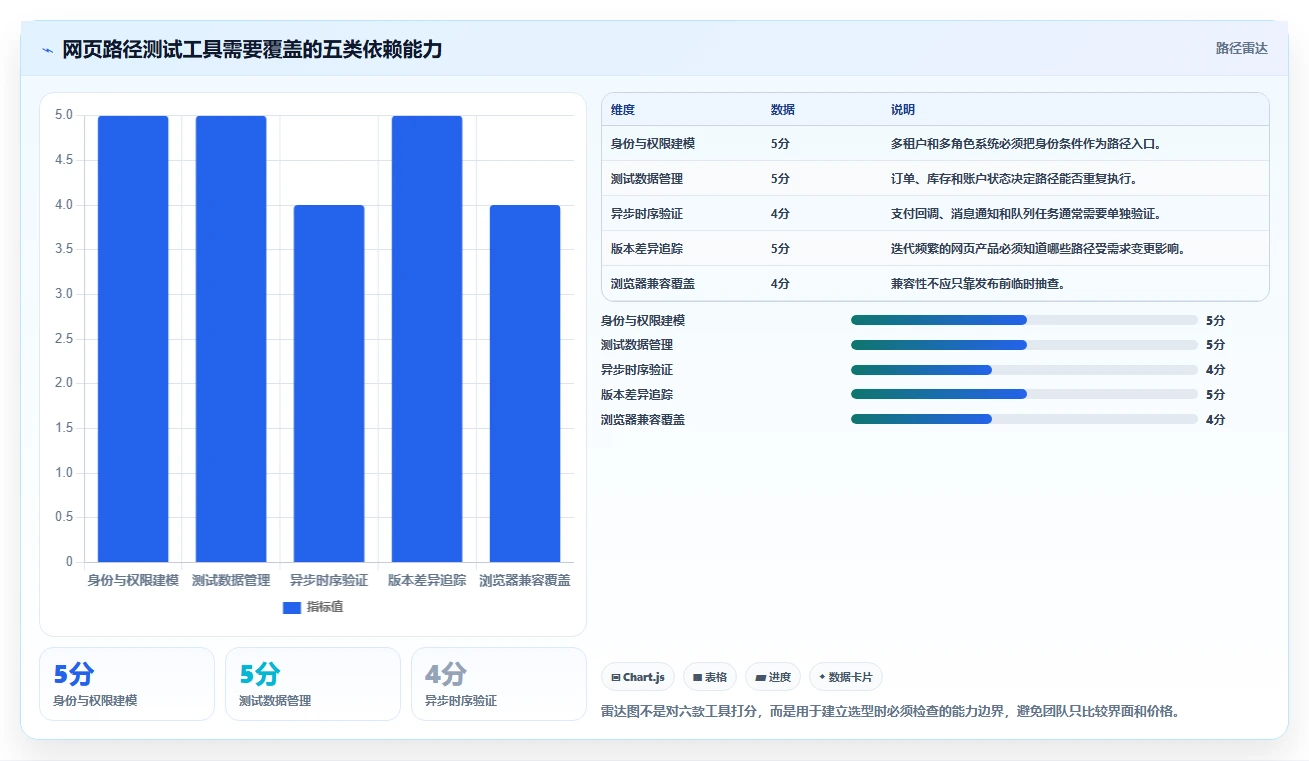Click description 订单、库存和账户状态决定路径能否重复执行
Image resolution: width=1309 pixels, height=761 pixels.
(x=1014, y=178)
